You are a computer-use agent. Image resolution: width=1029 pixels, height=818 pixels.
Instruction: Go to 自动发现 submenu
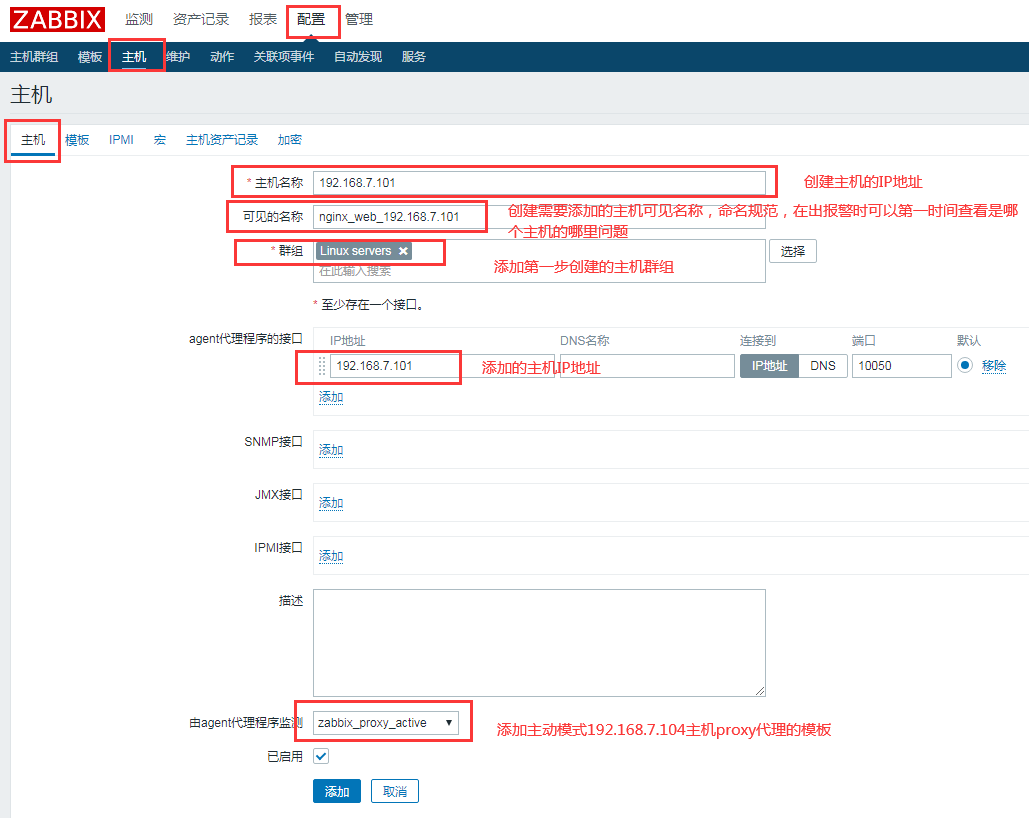358,57
